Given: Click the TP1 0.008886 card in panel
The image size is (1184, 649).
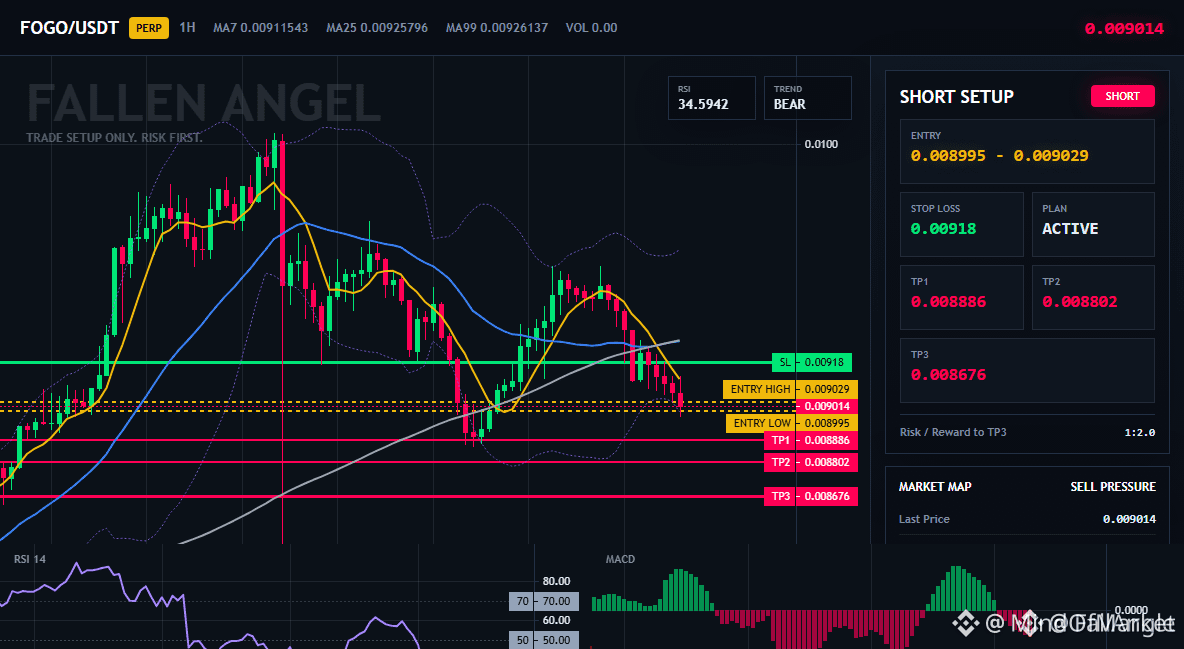Looking at the screenshot, I should (961, 298).
